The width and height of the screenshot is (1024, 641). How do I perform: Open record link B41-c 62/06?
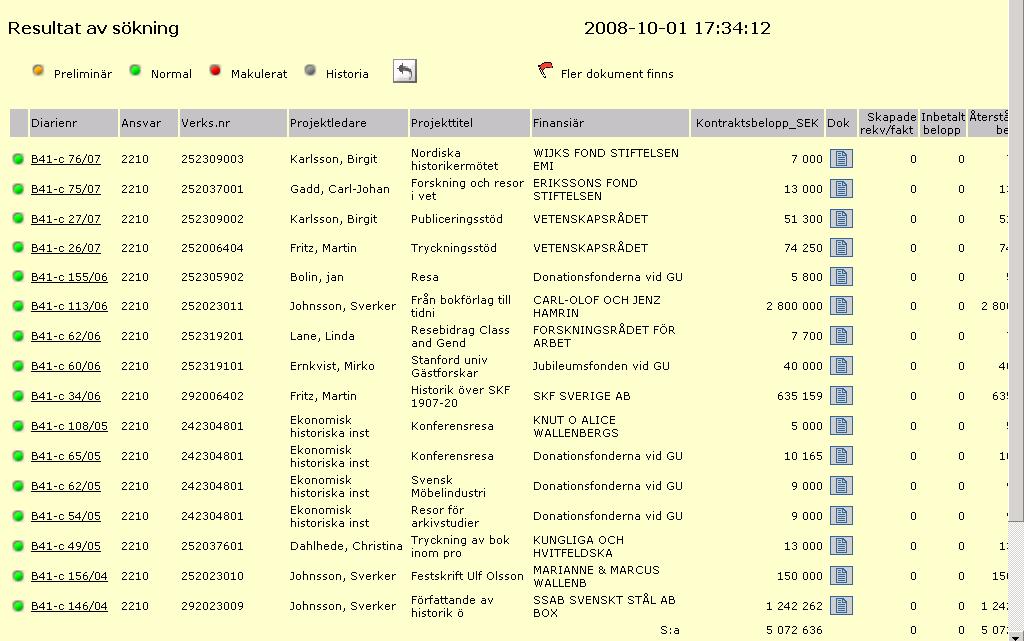66,336
